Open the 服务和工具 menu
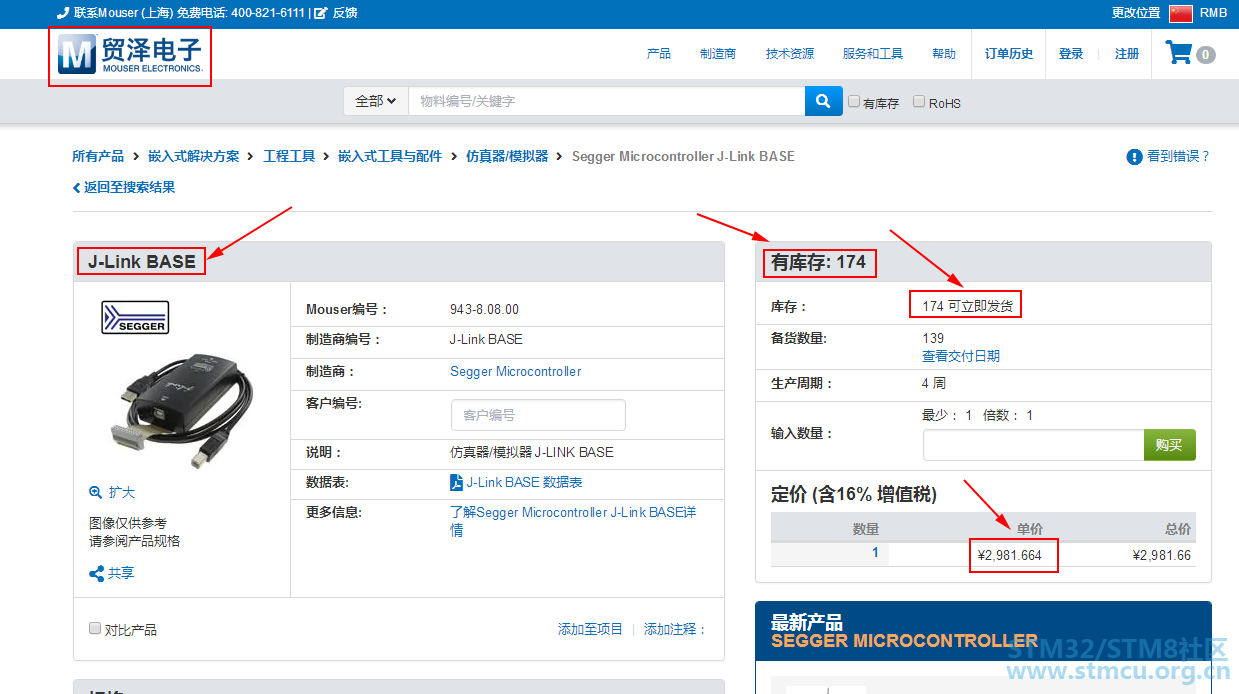 click(x=873, y=54)
